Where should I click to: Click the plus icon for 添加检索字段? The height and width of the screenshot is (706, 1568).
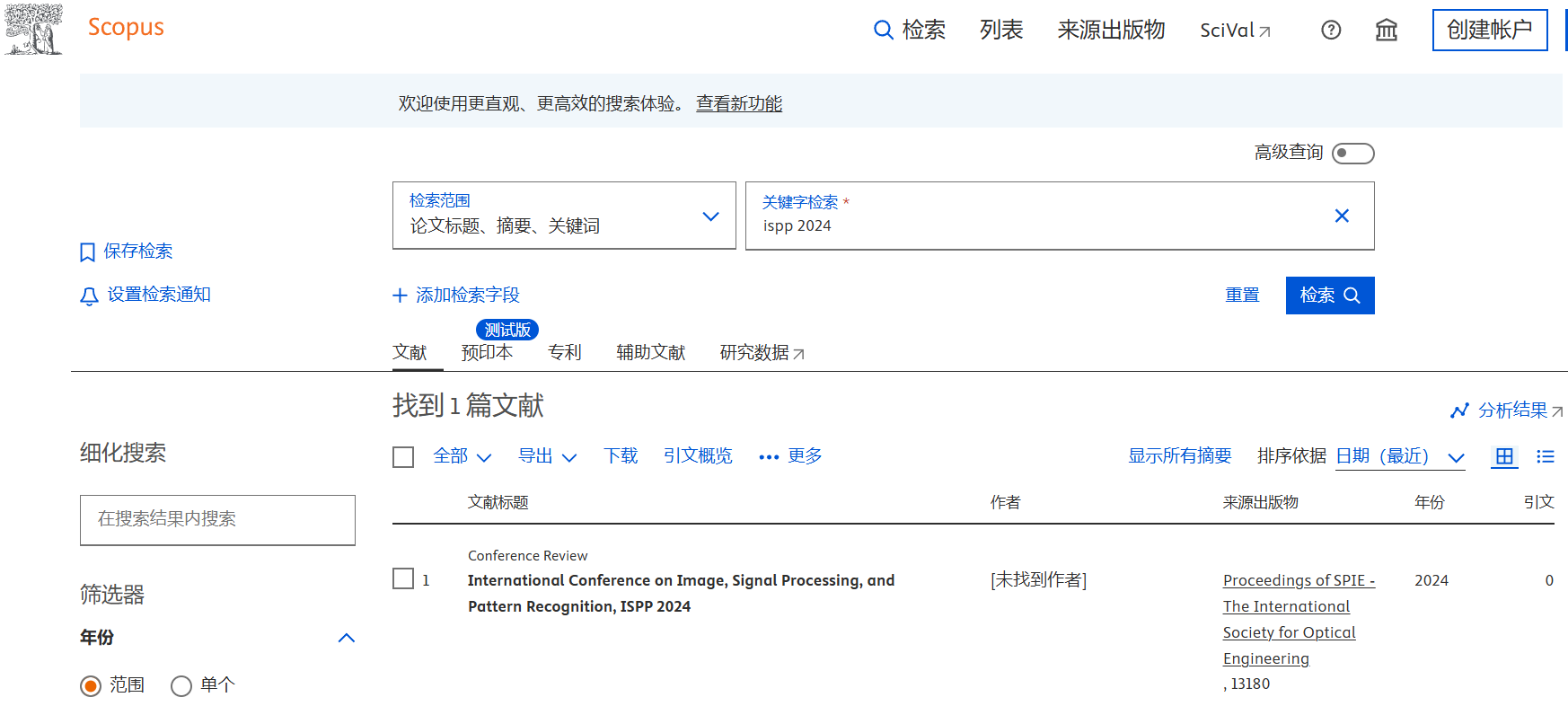[400, 296]
